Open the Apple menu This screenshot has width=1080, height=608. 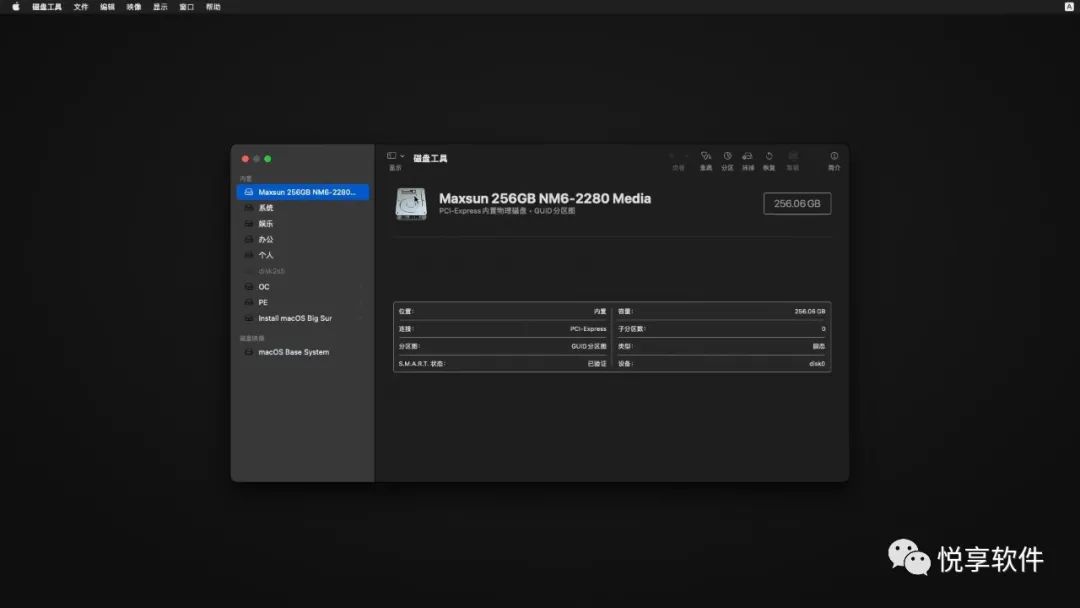[x=16, y=7]
